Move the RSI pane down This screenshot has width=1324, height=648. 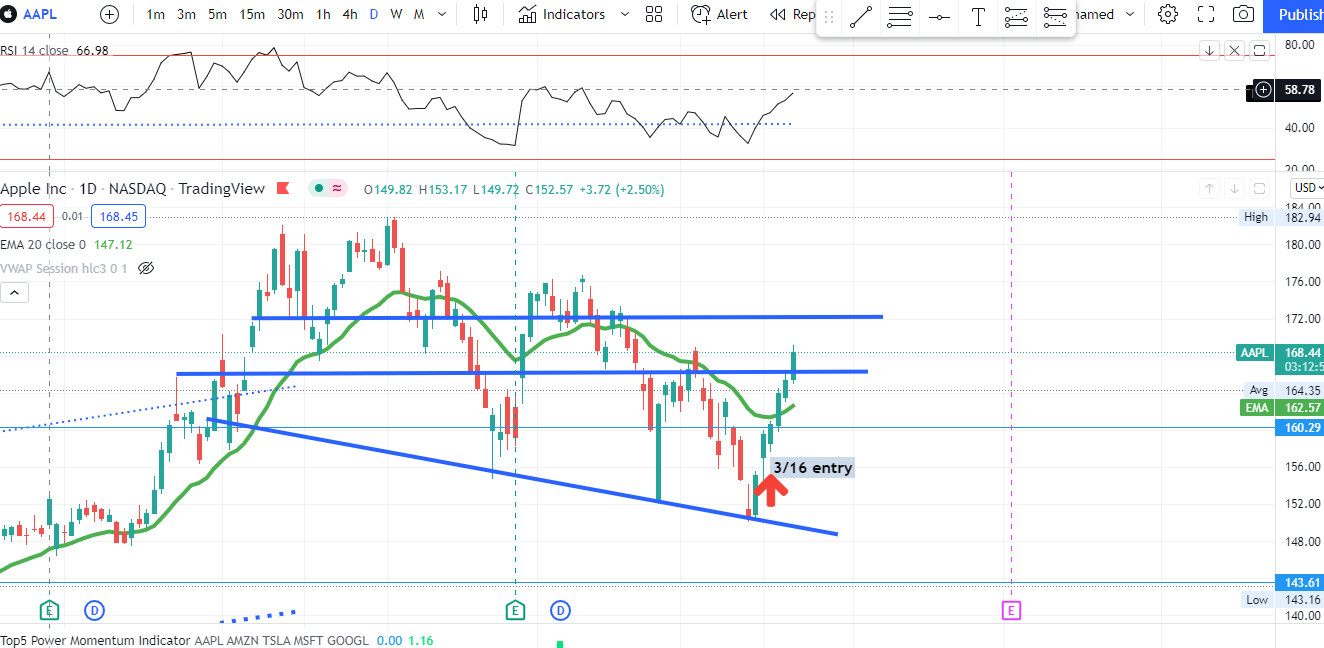click(x=1210, y=50)
